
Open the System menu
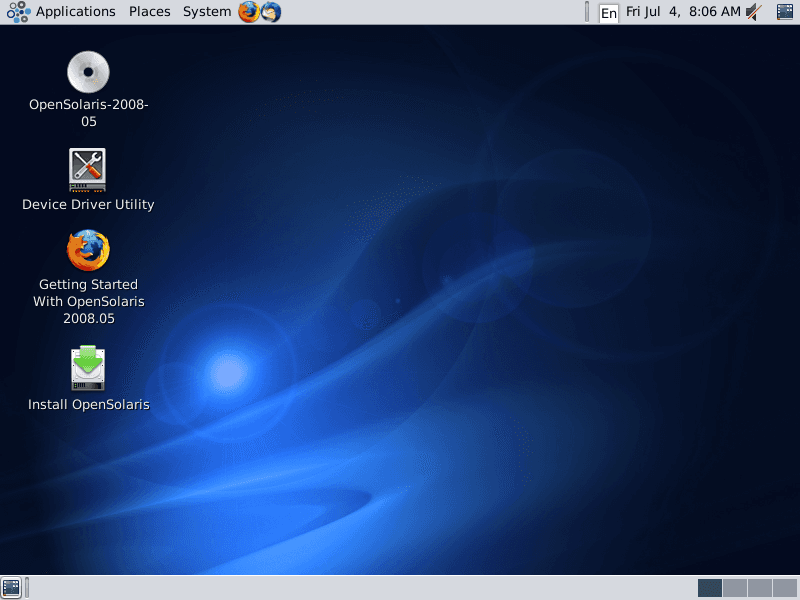[206, 12]
